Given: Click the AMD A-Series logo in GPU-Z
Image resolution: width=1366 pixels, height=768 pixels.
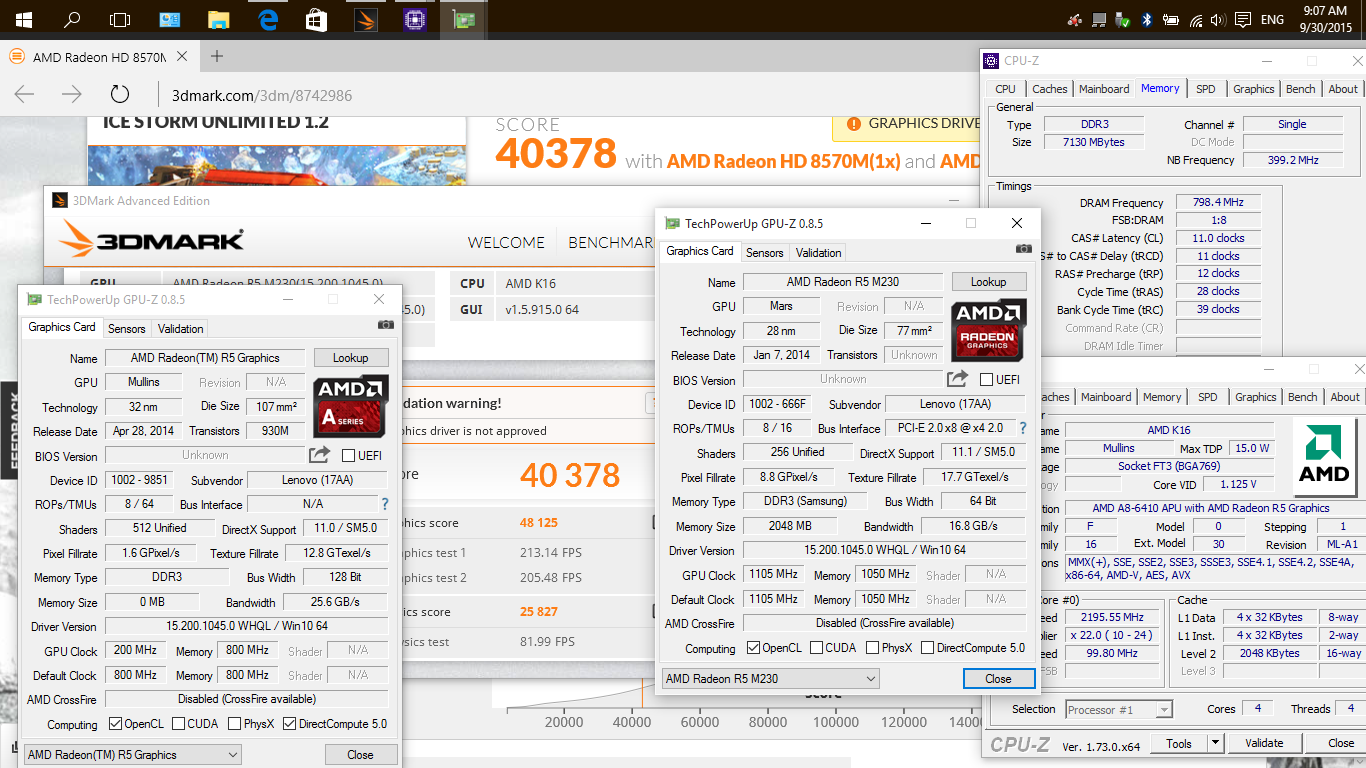Looking at the screenshot, I should pos(351,406).
